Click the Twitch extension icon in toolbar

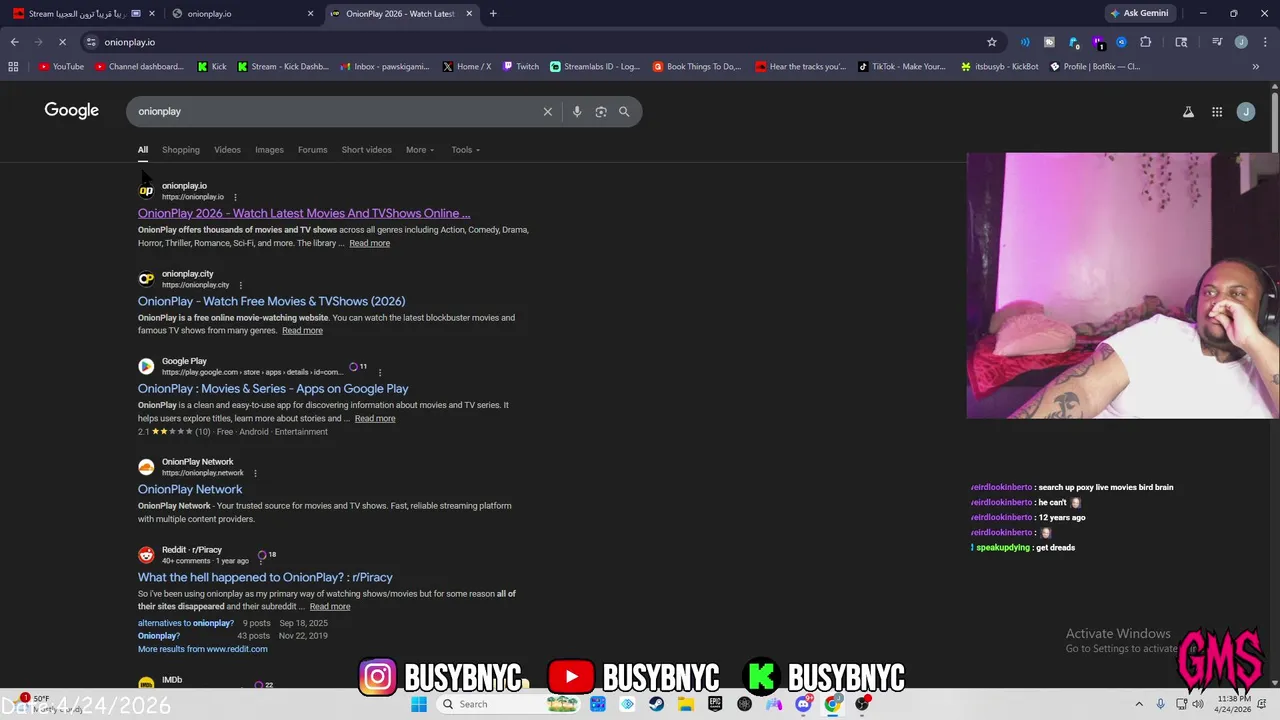click(x=1098, y=42)
